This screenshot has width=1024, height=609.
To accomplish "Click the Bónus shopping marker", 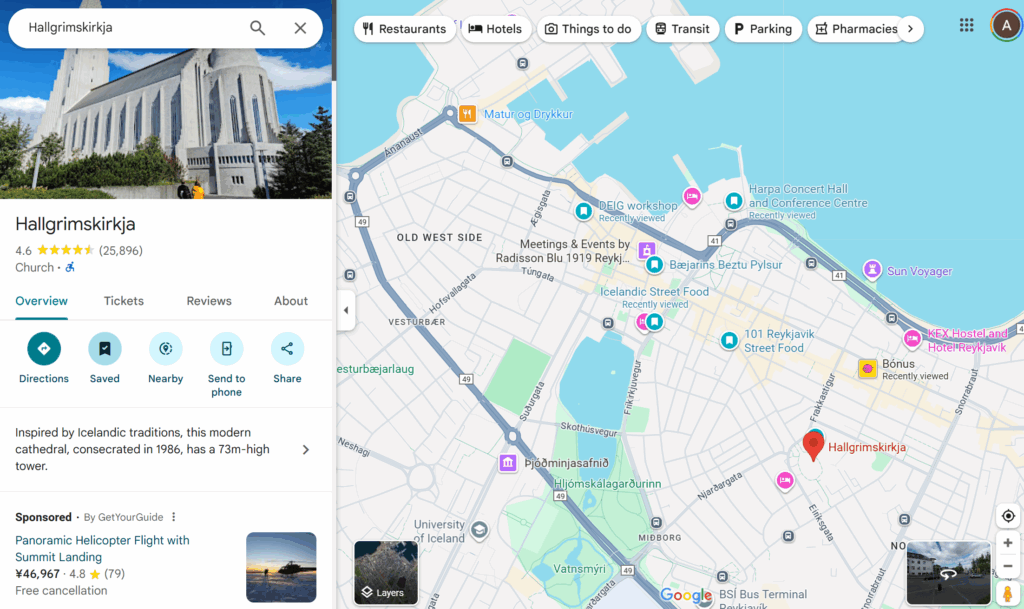I will pos(867,369).
